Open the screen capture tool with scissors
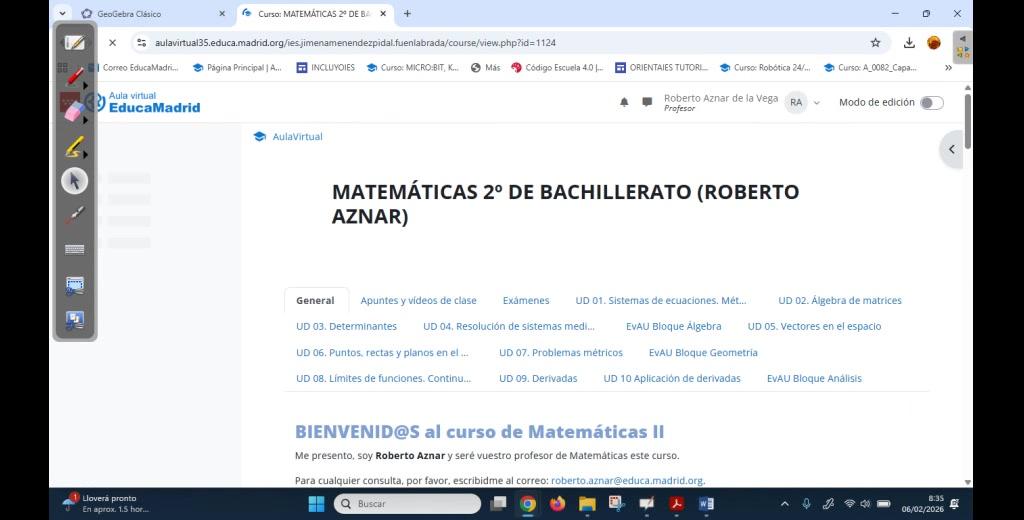The height and width of the screenshot is (520, 1024). click(x=74, y=285)
